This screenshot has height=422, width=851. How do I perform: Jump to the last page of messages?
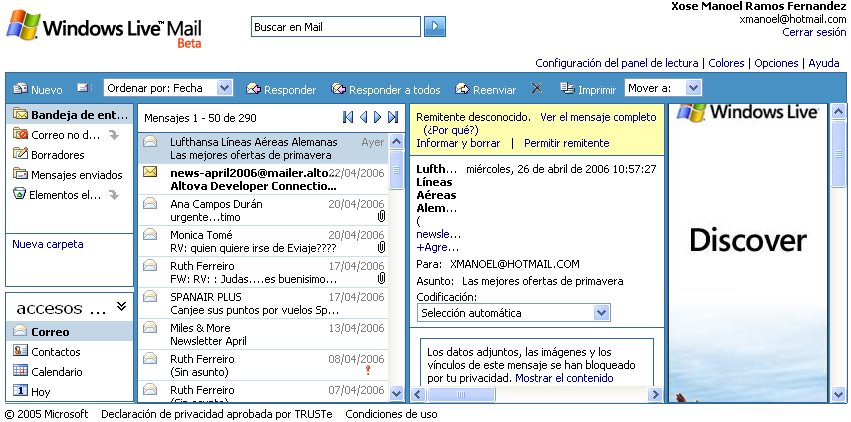(393, 117)
